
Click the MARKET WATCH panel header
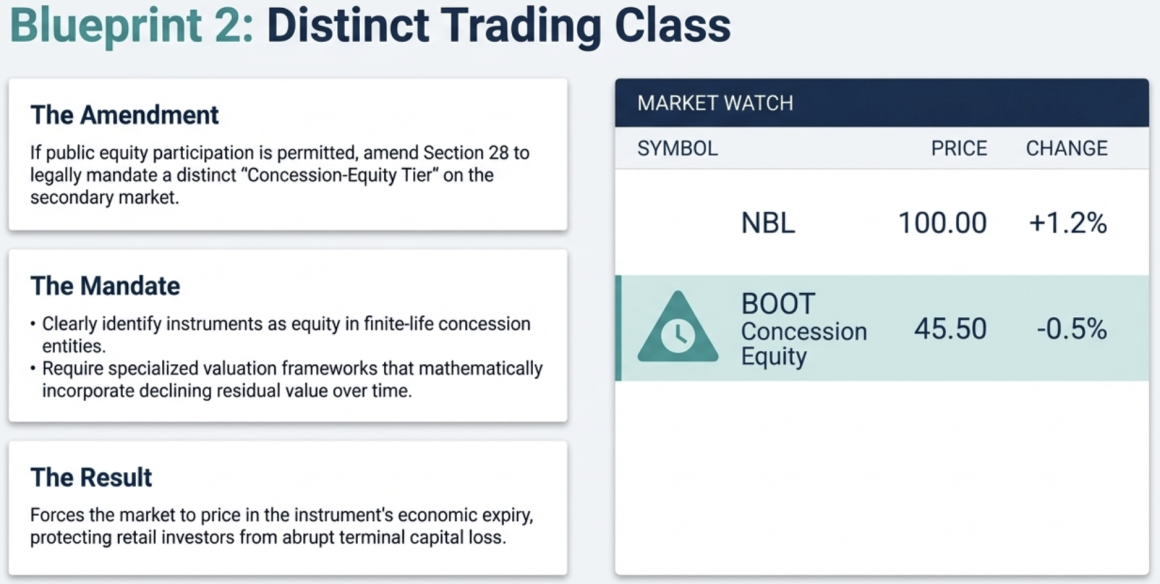pos(715,103)
